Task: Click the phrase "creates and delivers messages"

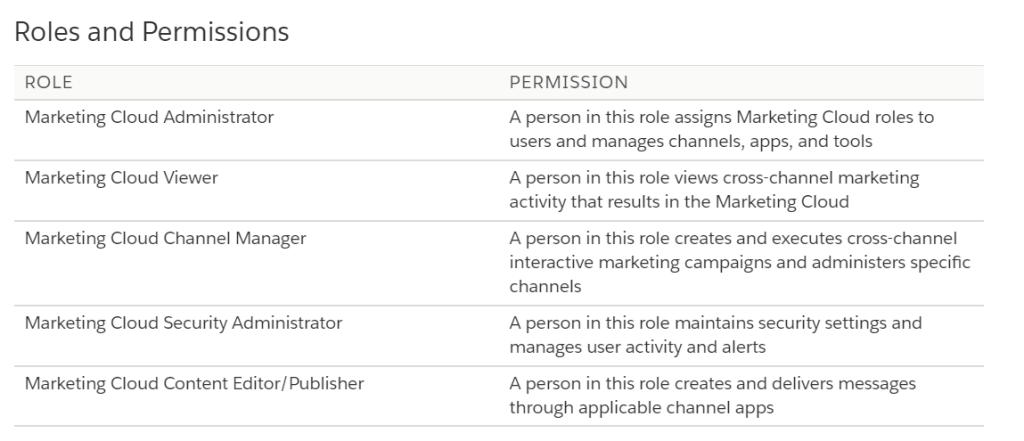Action: pyautogui.click(x=796, y=383)
